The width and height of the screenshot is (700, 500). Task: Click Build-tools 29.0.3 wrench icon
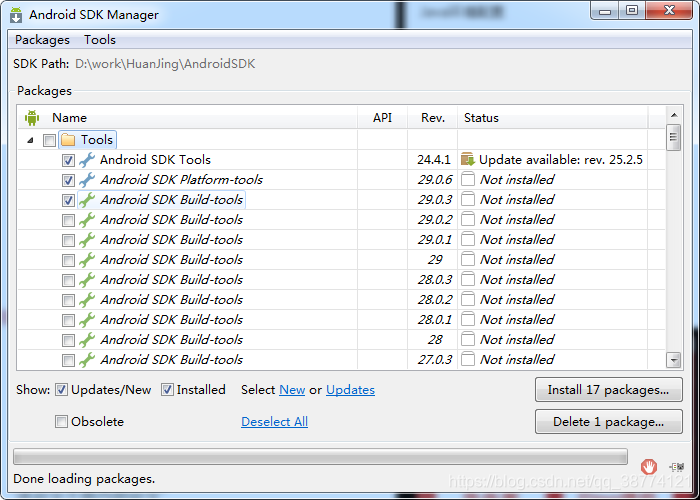point(87,200)
